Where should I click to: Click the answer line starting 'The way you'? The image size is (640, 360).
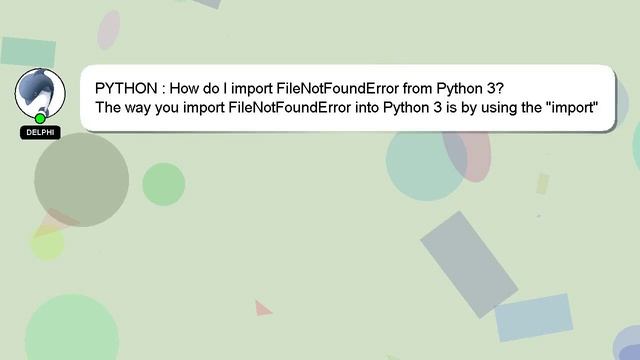point(347,107)
